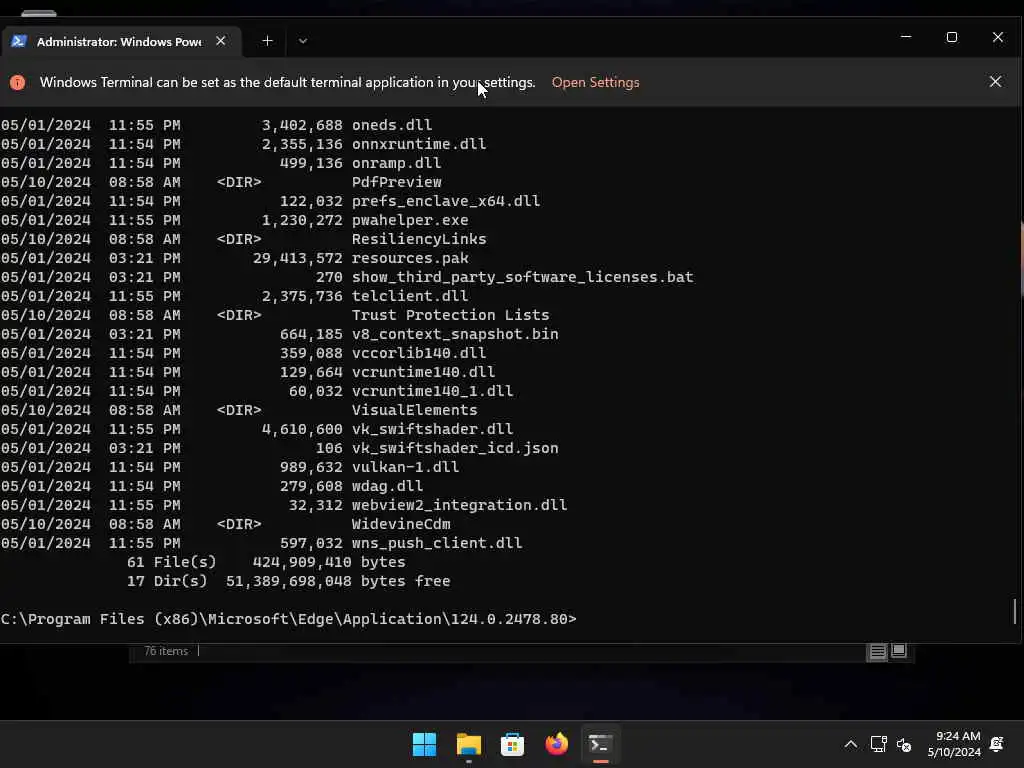Click the 17 Dir(s) bytes free line
1024x768 pixels.
(288, 581)
